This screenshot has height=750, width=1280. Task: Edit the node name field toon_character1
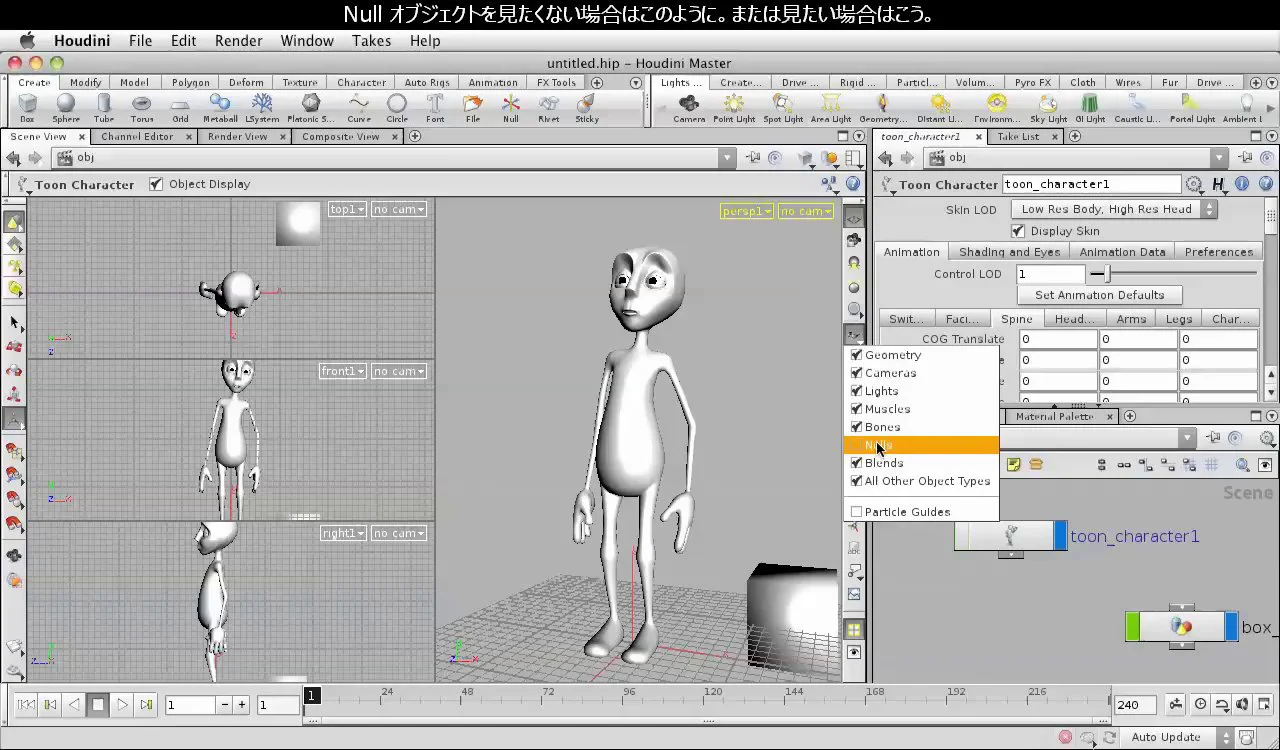pos(1092,184)
